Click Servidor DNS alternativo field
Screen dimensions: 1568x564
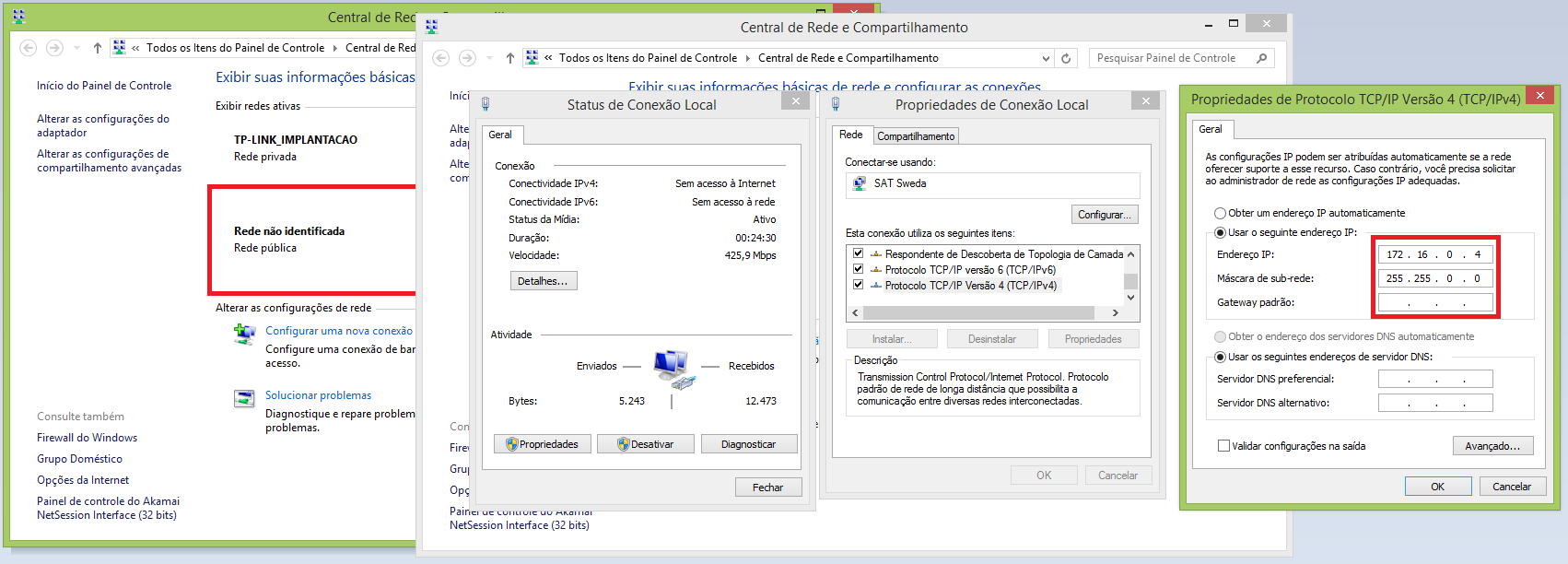1435,403
